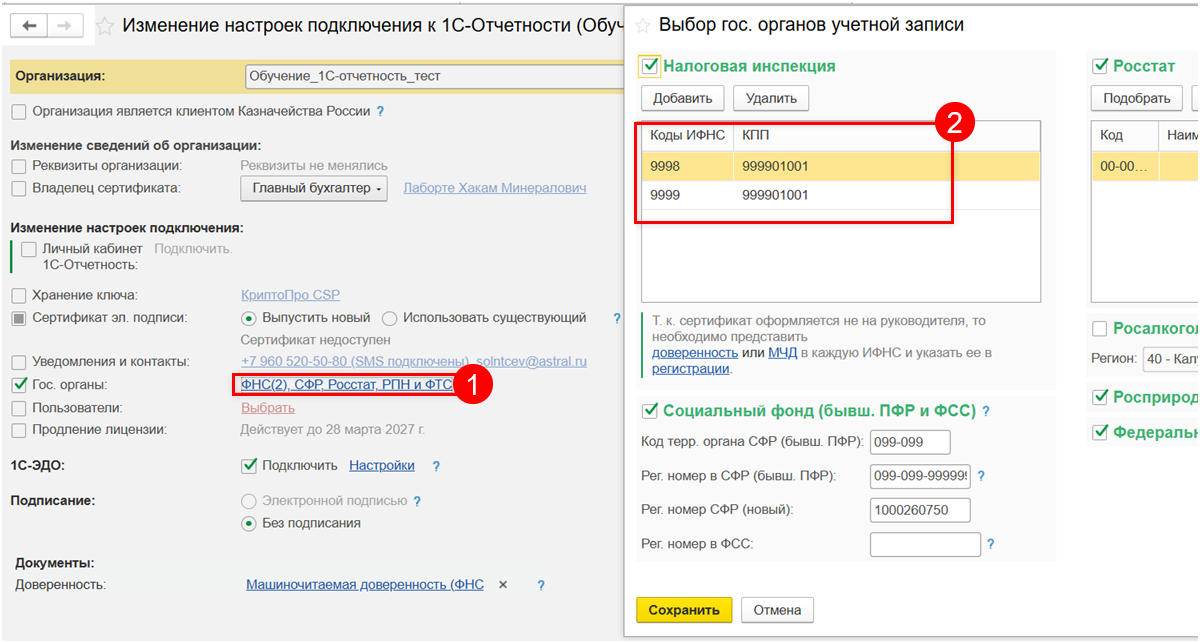The image size is (1200, 643).
Task: Enable the Реквизиты организации checkbox
Action: pos(19,166)
